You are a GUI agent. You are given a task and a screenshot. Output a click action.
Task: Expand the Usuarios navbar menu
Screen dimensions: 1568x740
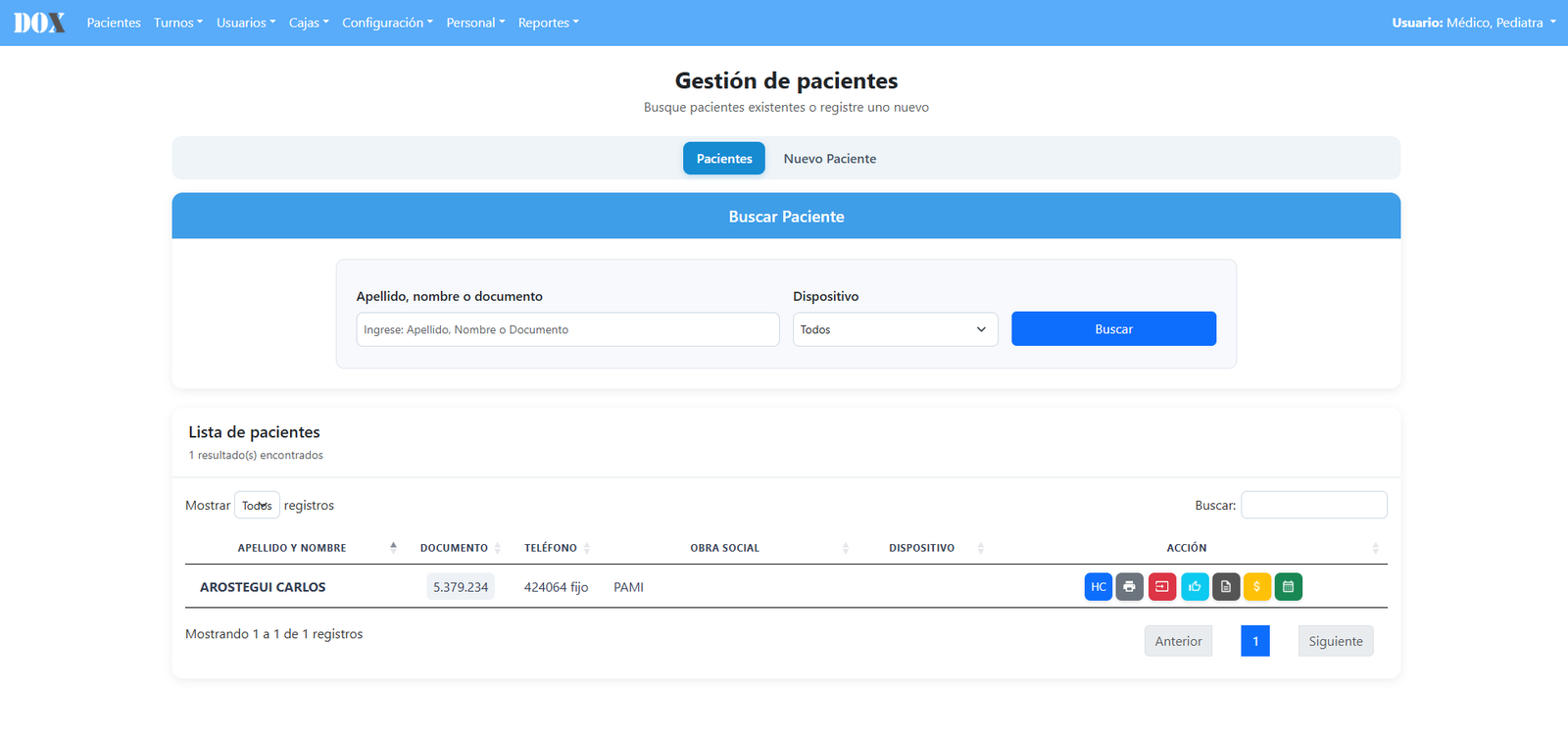[x=246, y=23]
